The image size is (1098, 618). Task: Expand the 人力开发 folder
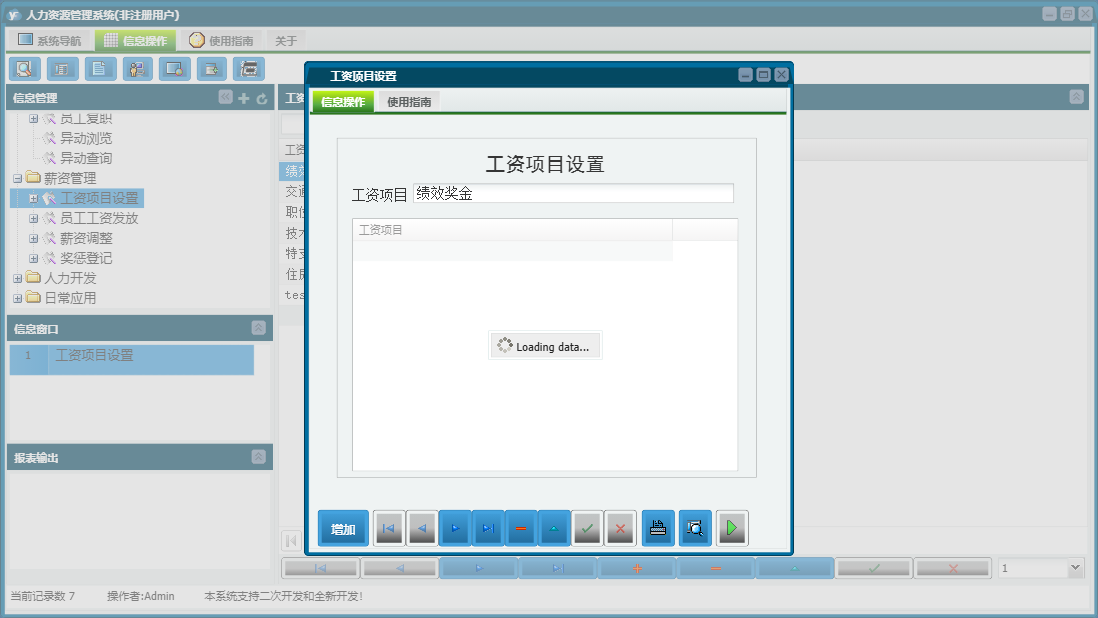point(18,278)
